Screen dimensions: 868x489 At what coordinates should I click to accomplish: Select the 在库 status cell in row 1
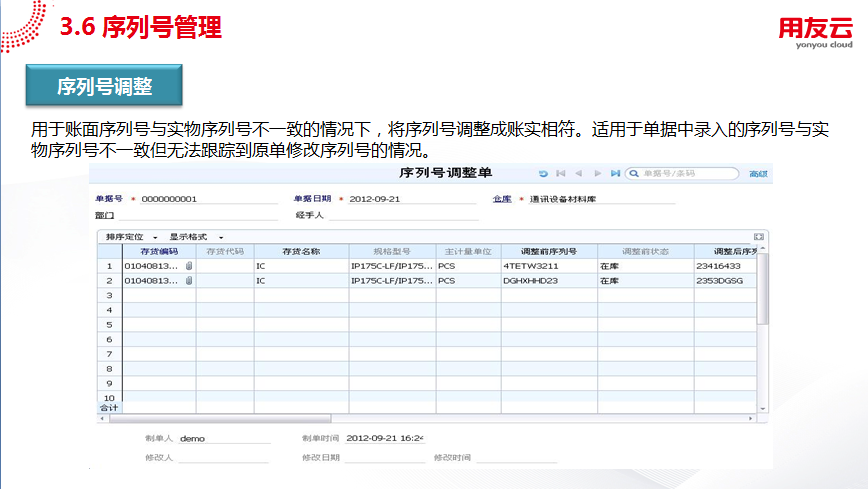[645, 266]
